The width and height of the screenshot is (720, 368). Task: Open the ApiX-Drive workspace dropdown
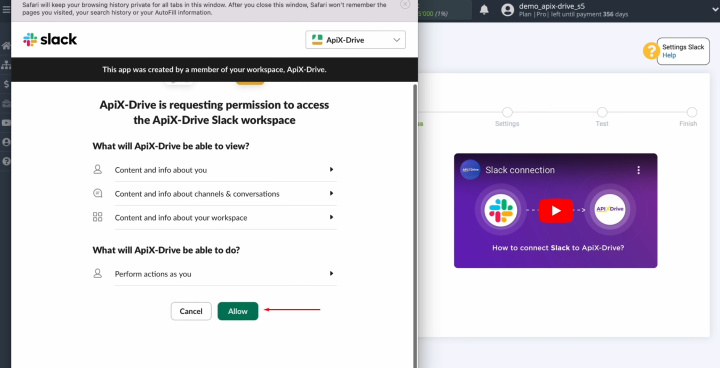(x=355, y=40)
